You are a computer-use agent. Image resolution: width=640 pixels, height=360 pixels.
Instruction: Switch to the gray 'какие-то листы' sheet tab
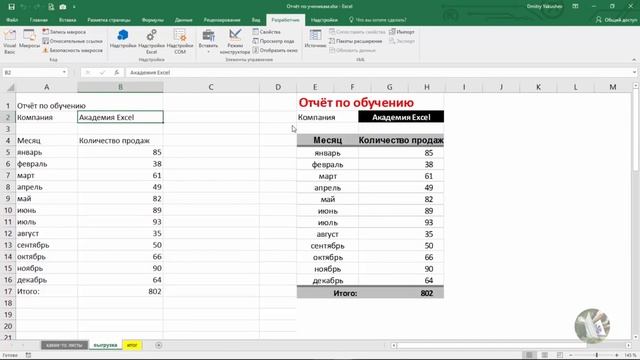click(x=64, y=345)
